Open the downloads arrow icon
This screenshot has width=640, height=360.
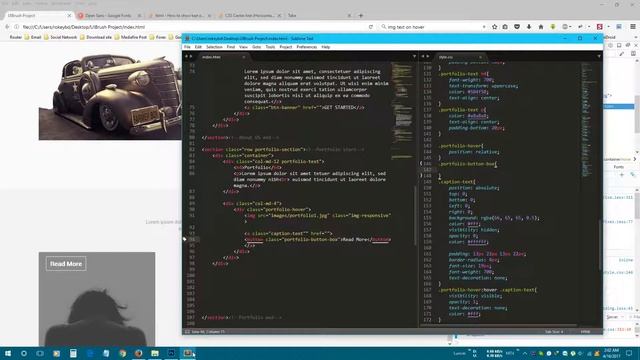(x=529, y=27)
